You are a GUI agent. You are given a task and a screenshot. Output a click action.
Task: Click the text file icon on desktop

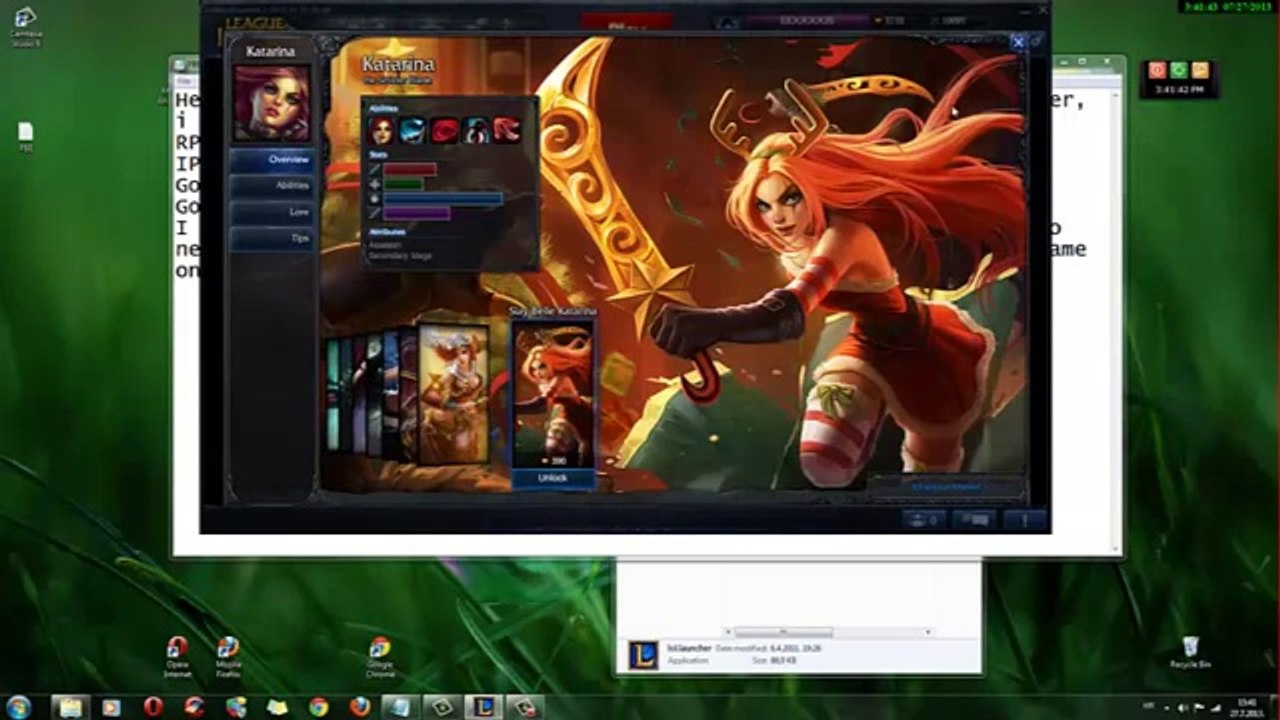26,137
